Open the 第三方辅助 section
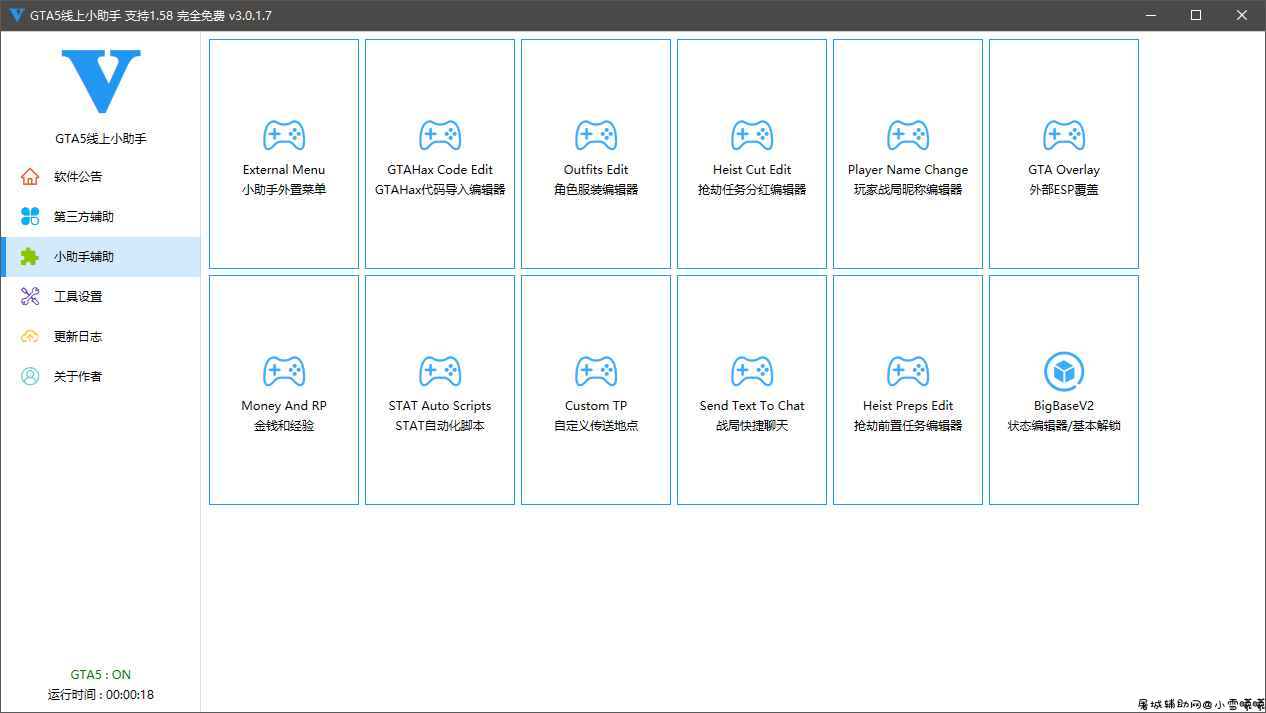Viewport: 1266px width, 713px height. pyautogui.click(x=100, y=217)
